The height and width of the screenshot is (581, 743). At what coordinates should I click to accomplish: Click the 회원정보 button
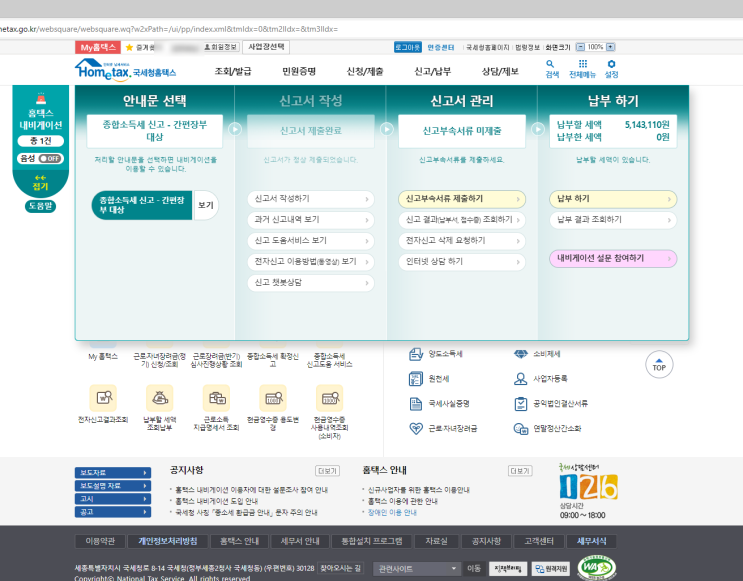221,47
